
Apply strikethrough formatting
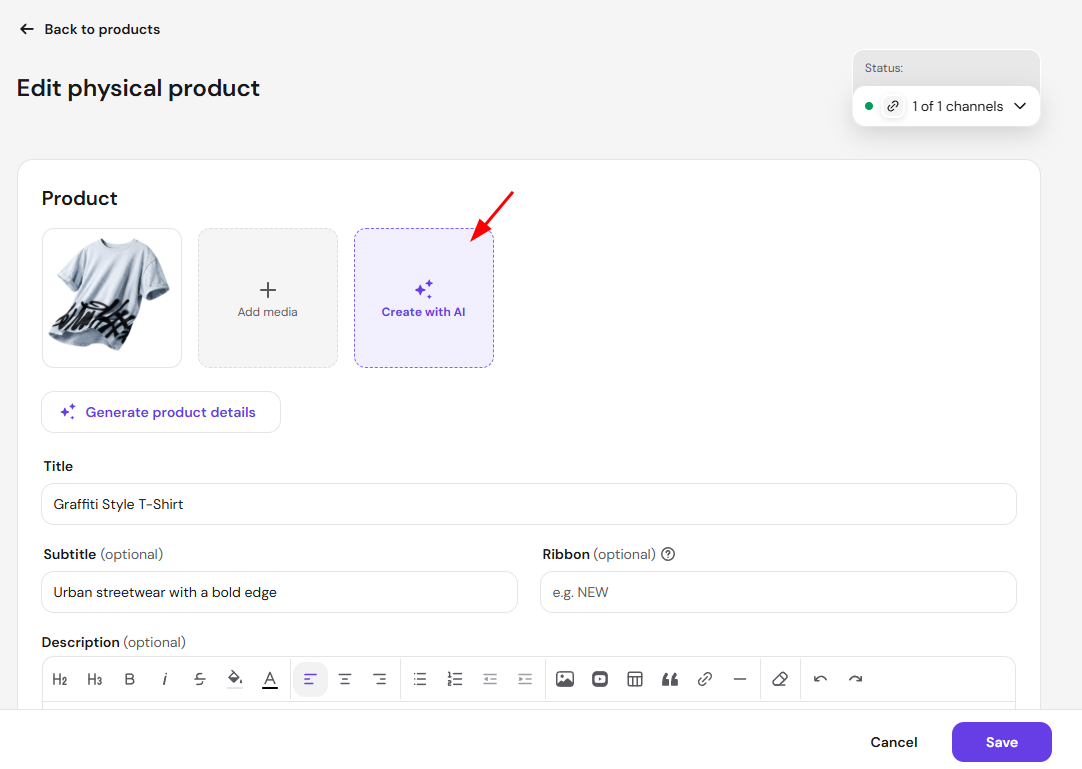pos(199,679)
